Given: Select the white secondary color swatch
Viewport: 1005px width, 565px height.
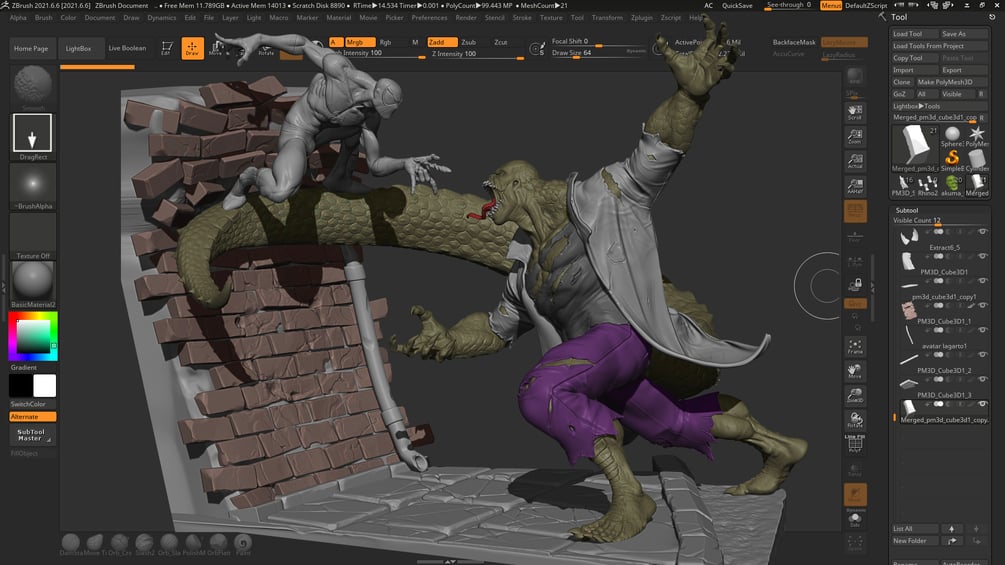Looking at the screenshot, I should (44, 386).
